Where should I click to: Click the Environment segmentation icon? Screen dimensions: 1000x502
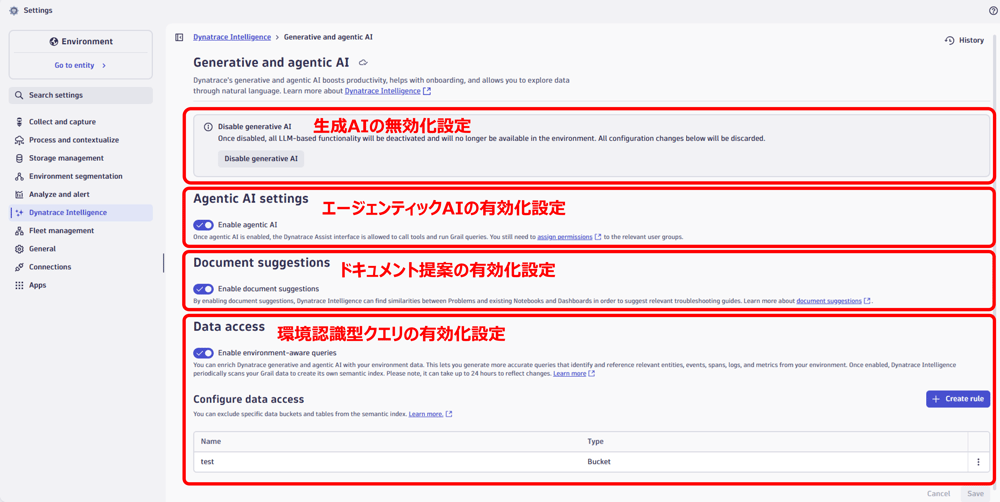(x=19, y=176)
